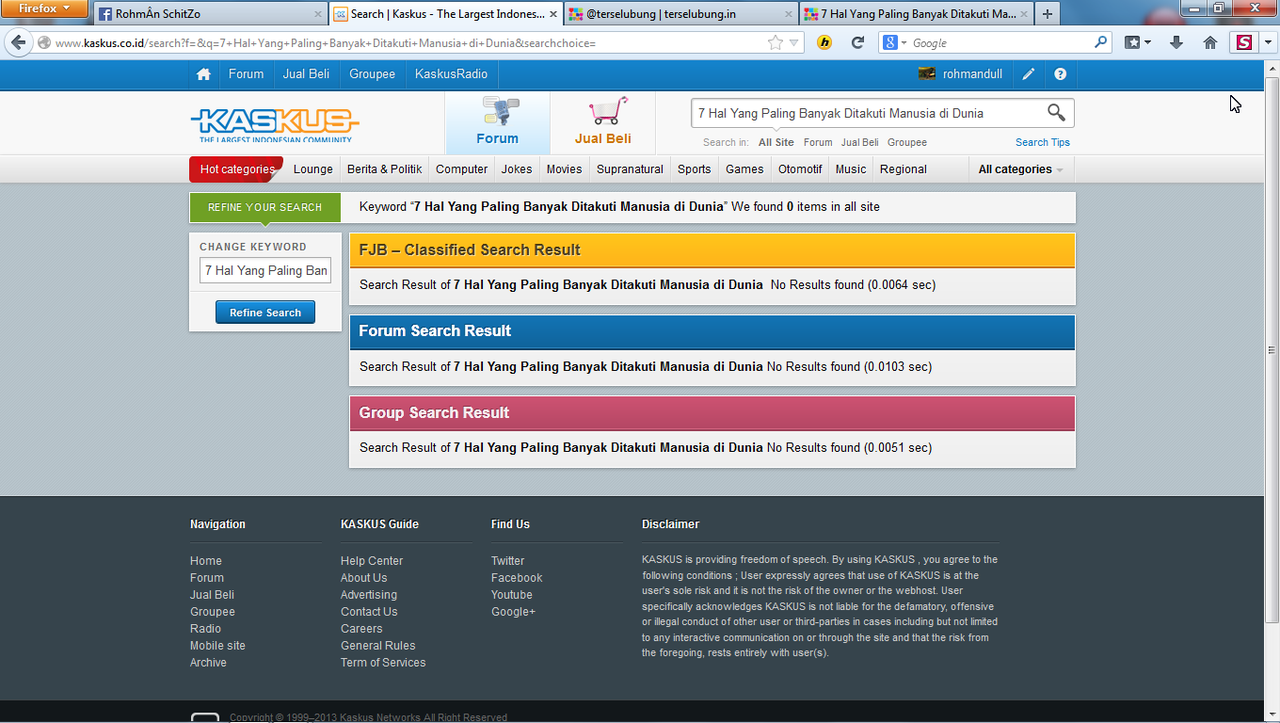1280x723 pixels.
Task: Open the Twitter footer link
Action: tap(507, 561)
